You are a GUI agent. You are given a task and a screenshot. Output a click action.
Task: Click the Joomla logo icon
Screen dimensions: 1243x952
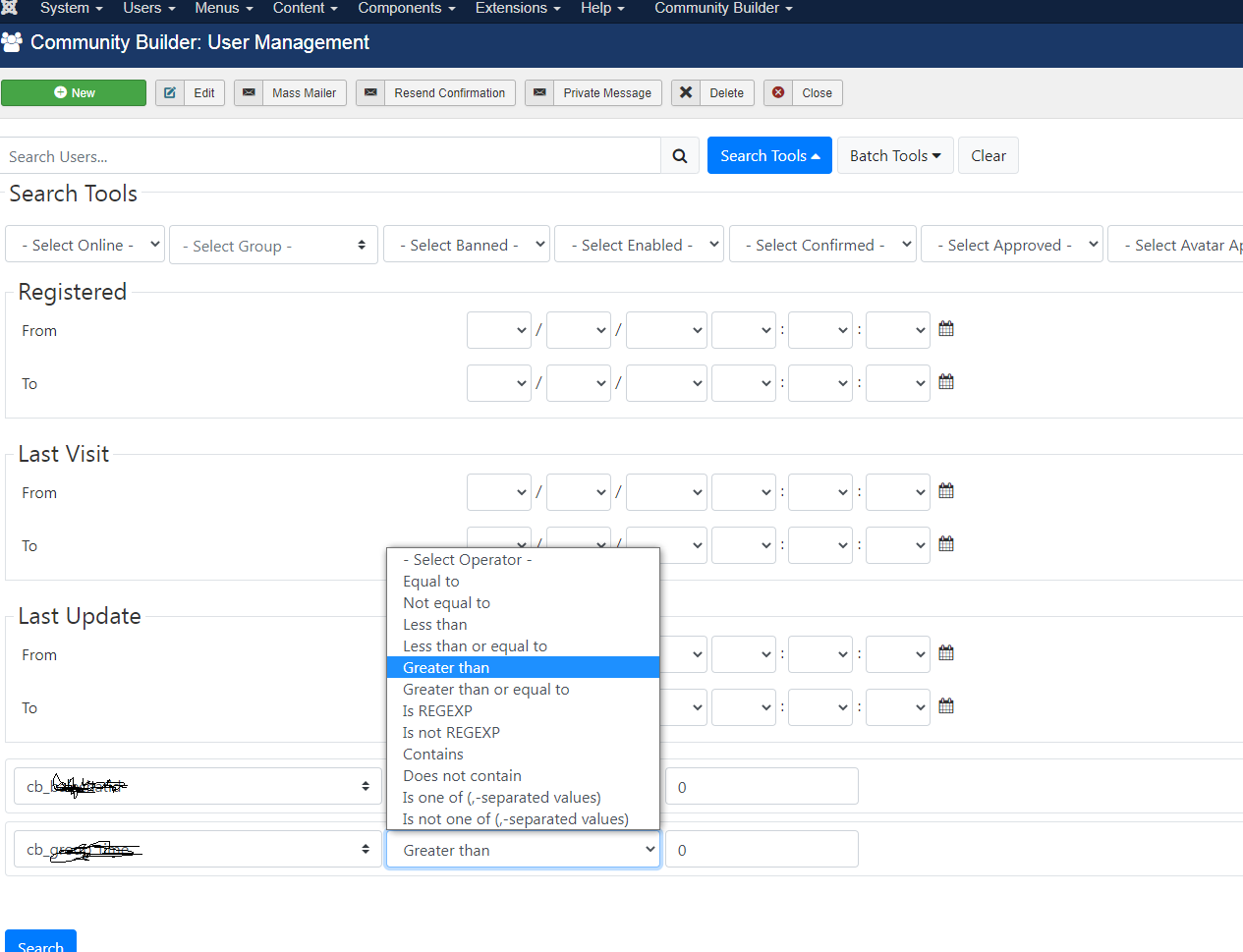click(9, 8)
